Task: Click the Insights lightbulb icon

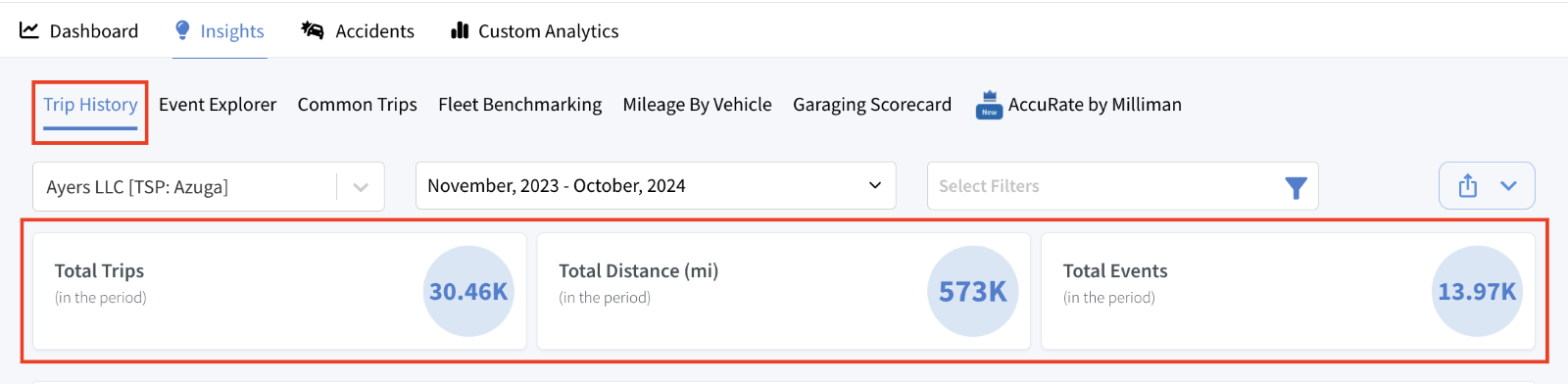Action: point(182,30)
